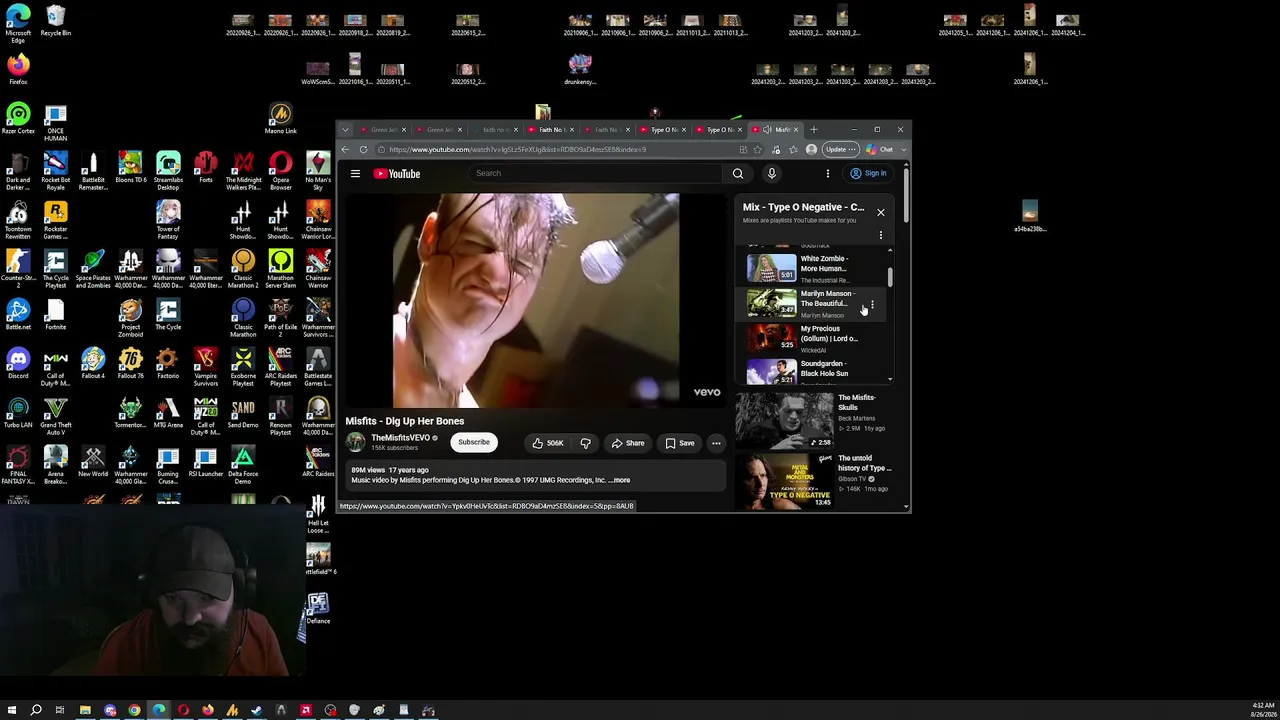The width and height of the screenshot is (1280, 720).
Task: Like the video showing 506K likes
Action: [x=547, y=443]
